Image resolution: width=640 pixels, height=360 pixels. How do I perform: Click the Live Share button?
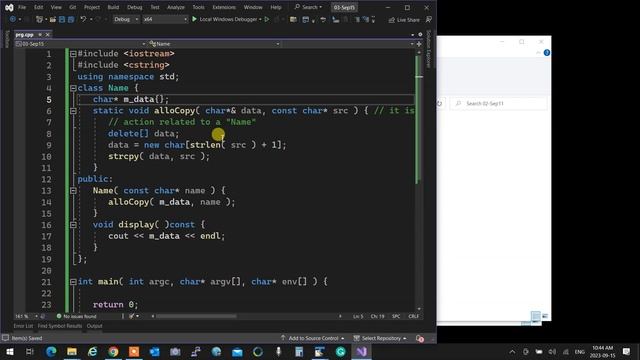click(x=404, y=20)
